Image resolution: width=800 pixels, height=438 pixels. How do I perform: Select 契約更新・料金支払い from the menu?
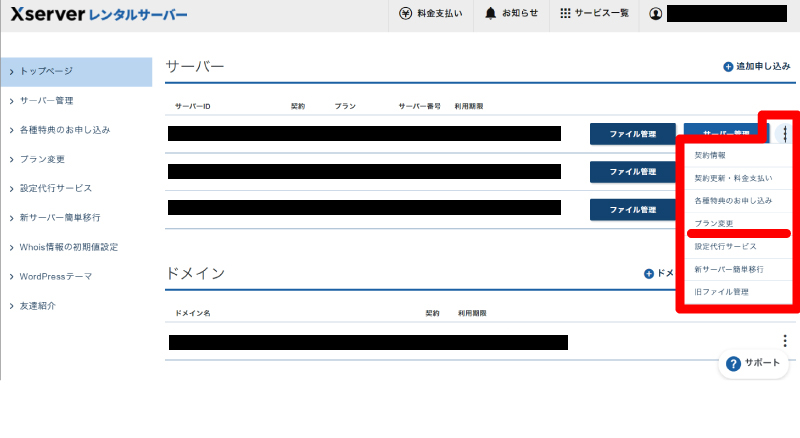(733, 178)
